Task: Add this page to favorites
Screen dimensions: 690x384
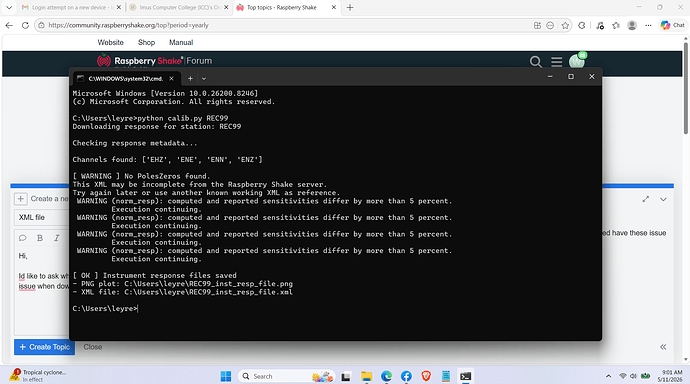Action: tap(565, 26)
